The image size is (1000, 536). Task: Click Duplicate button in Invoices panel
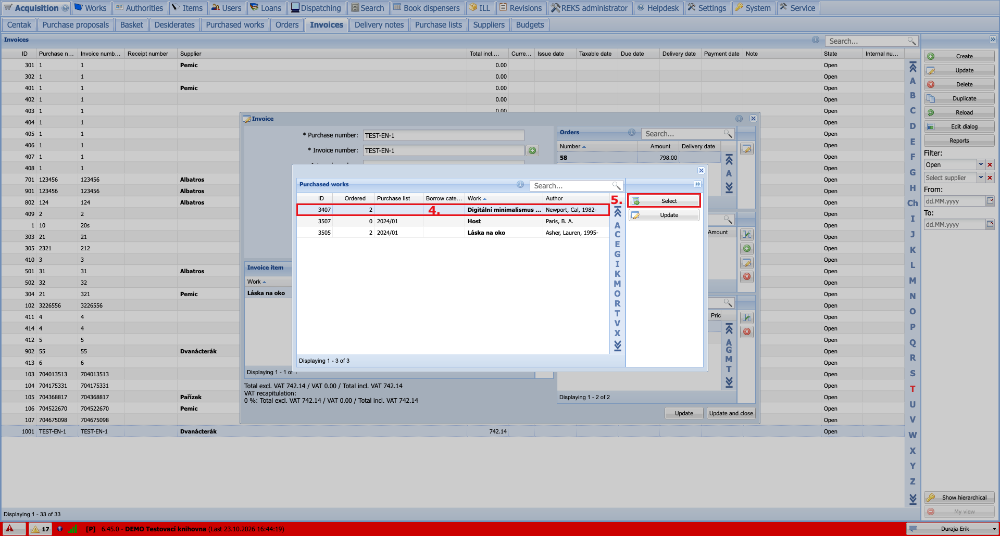[x=959, y=98]
